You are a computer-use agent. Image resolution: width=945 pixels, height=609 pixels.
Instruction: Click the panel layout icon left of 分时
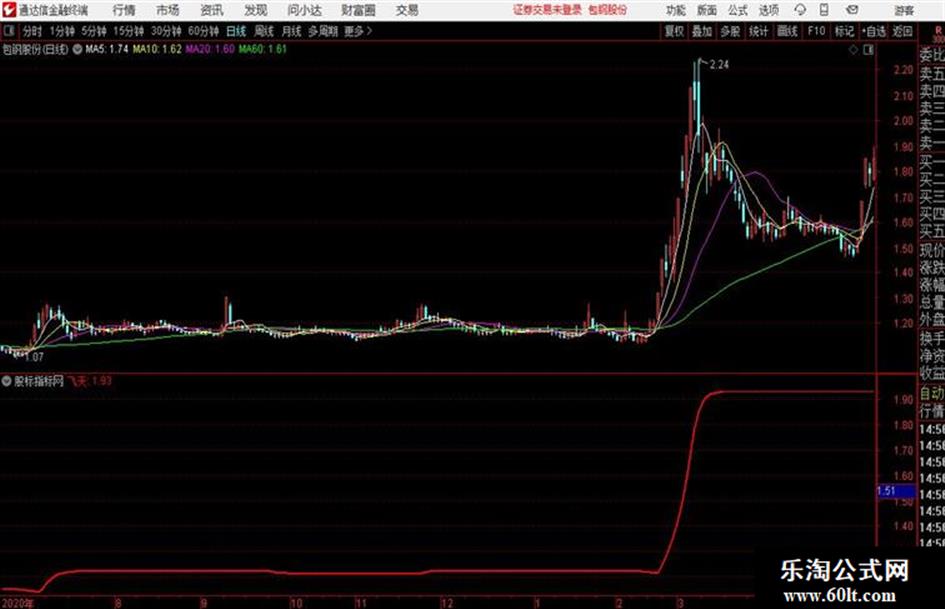(8, 31)
